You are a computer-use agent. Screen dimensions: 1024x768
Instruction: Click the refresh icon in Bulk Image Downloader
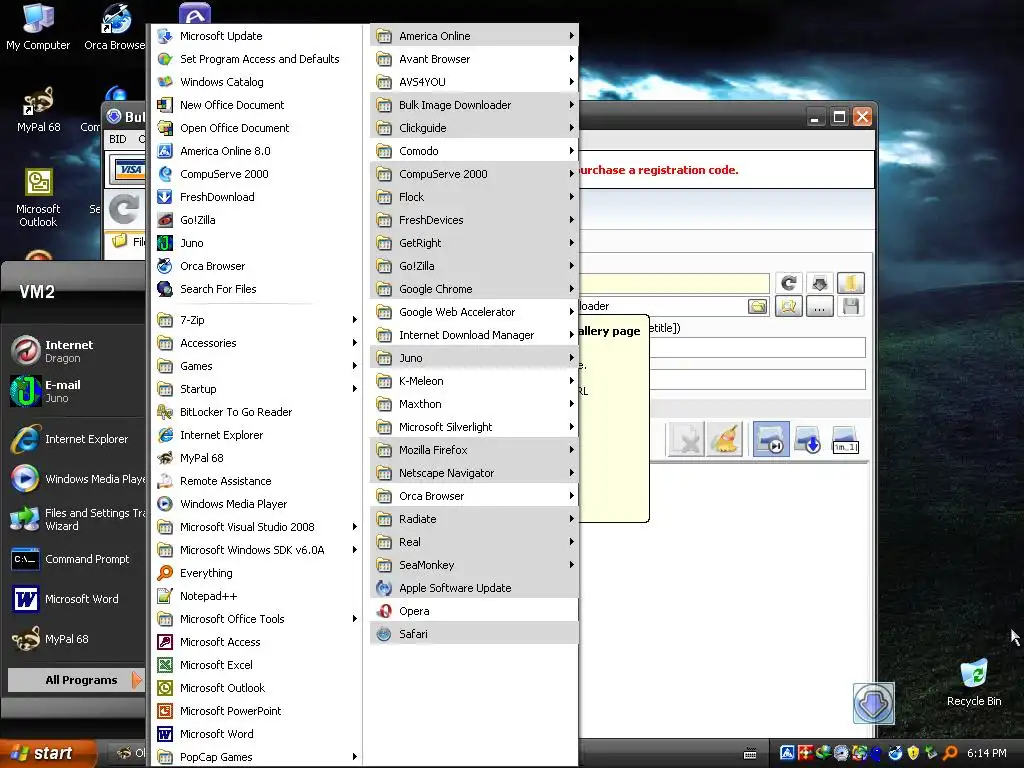(x=789, y=283)
